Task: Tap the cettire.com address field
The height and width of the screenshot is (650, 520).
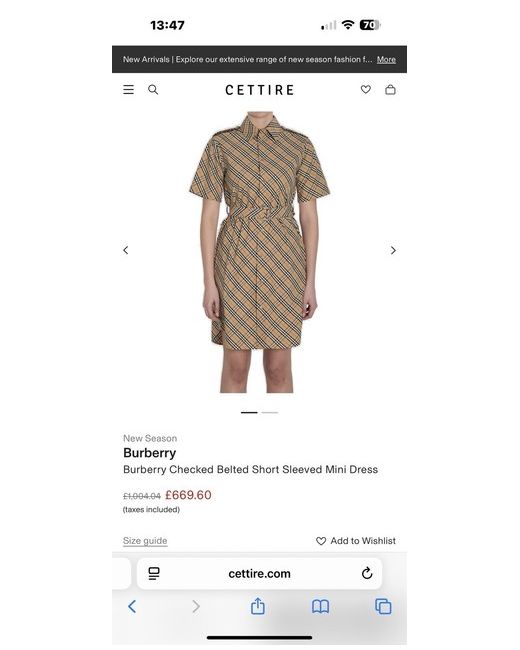Action: pos(260,574)
